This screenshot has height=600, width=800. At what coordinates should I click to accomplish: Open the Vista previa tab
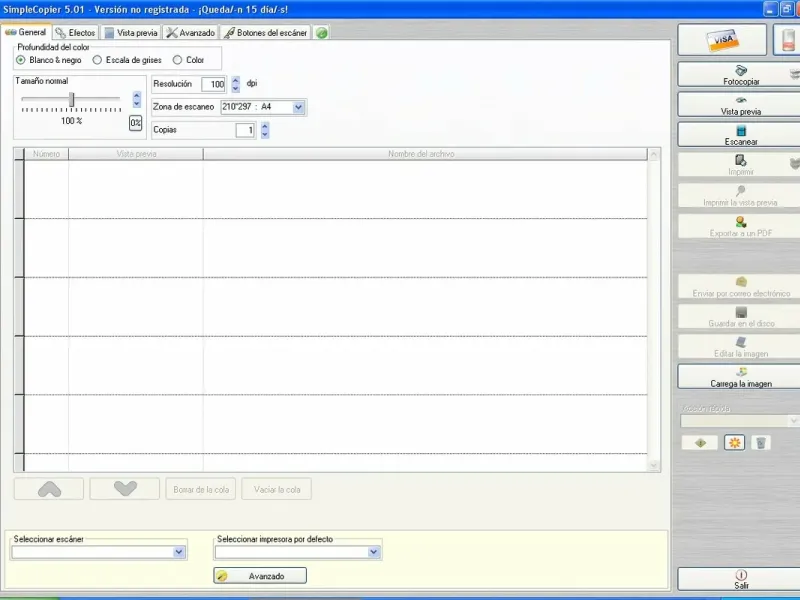click(x=131, y=33)
